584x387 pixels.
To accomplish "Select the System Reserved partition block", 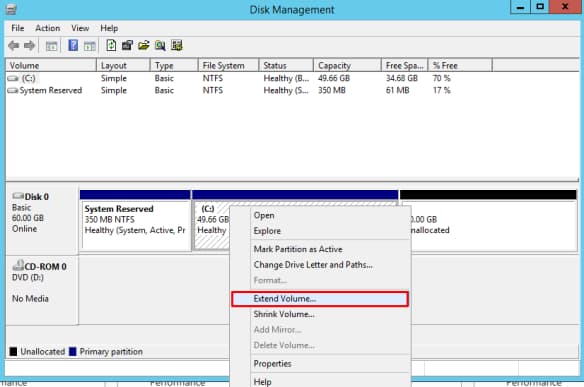I will 135,220.
